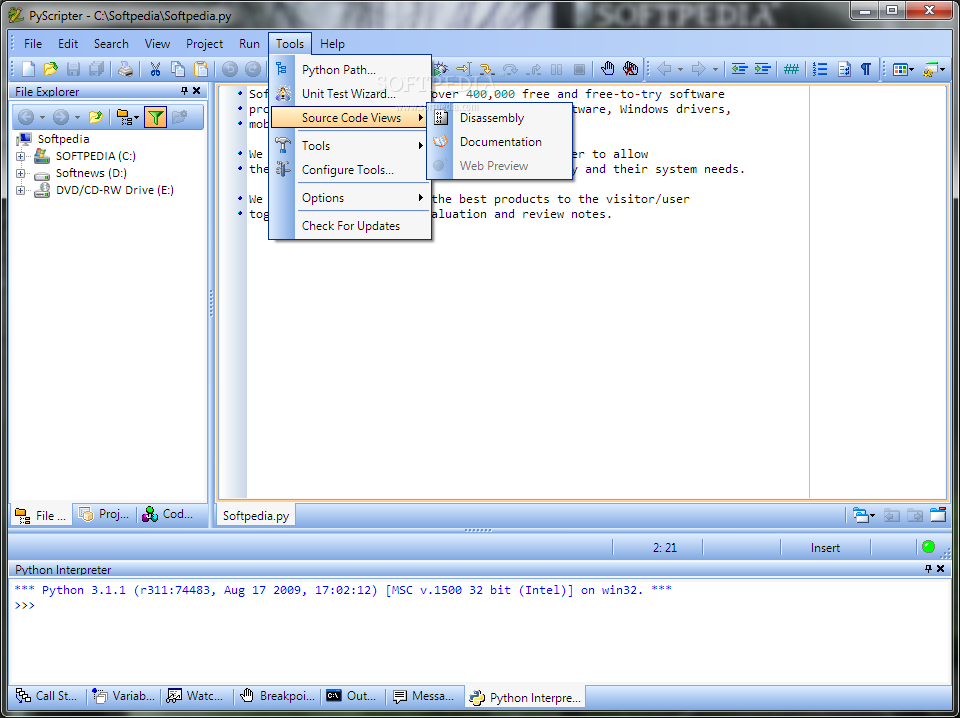Expand the Tools submenu entry
The height and width of the screenshot is (718, 960).
click(350, 146)
